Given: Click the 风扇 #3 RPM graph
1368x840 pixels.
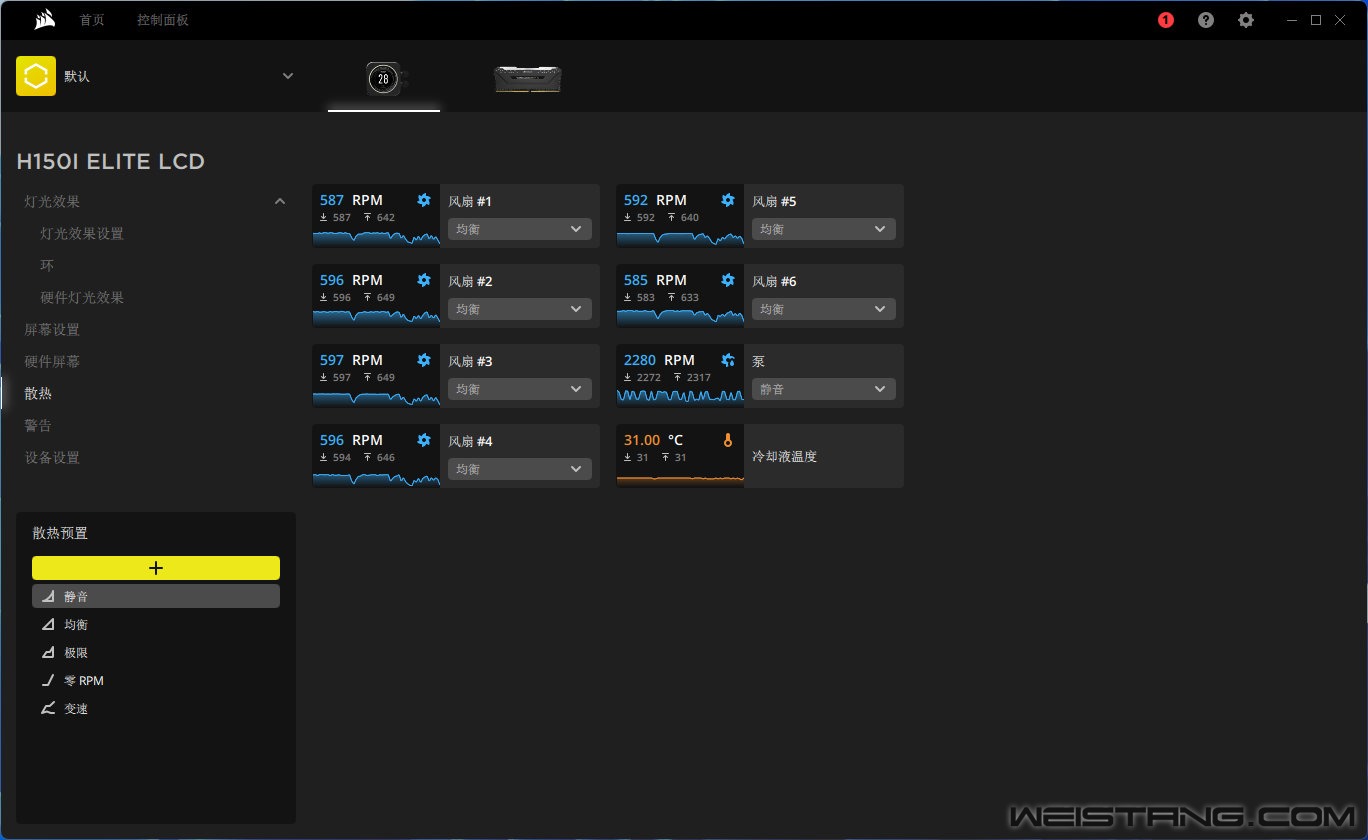Looking at the screenshot, I should (x=376, y=397).
